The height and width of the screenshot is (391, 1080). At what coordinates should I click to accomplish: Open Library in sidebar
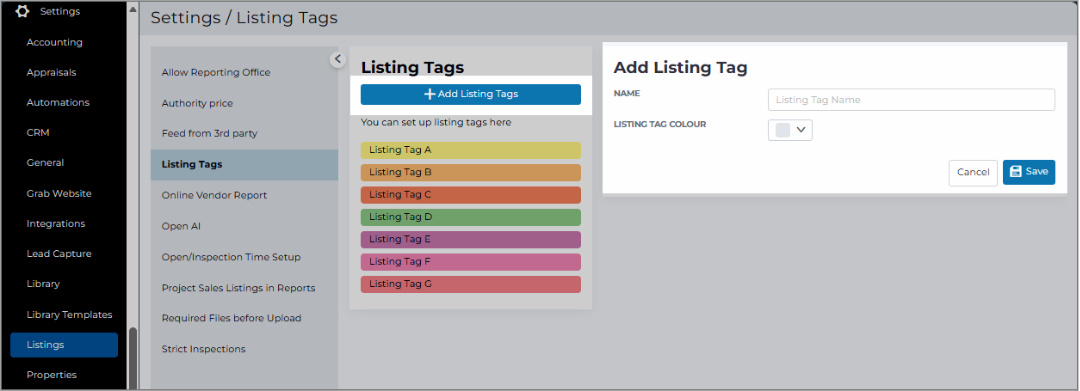pos(43,284)
